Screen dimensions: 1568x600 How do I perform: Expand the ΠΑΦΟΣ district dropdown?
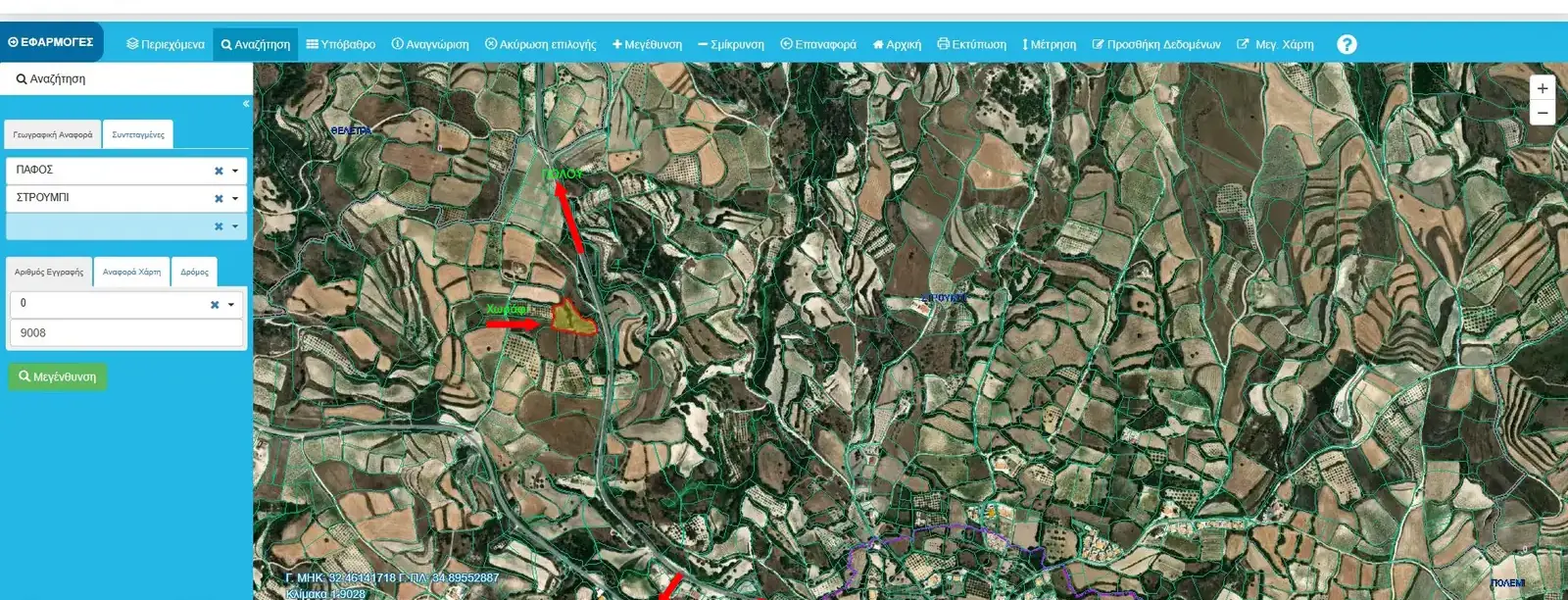[x=235, y=171]
